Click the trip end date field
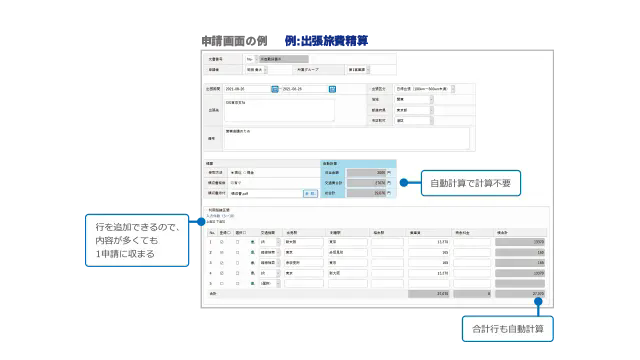The width and height of the screenshot is (640, 360). click(x=305, y=89)
